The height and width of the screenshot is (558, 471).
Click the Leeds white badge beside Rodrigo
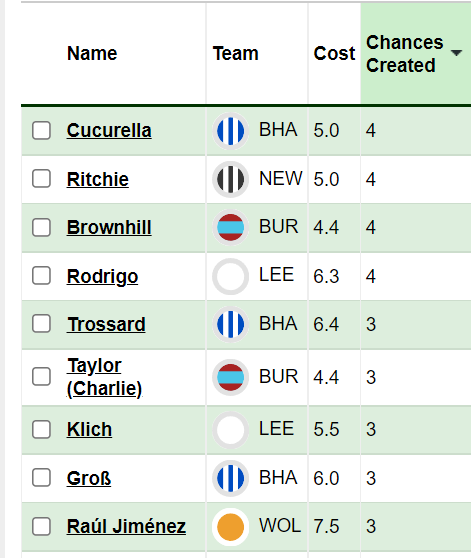pos(231,276)
